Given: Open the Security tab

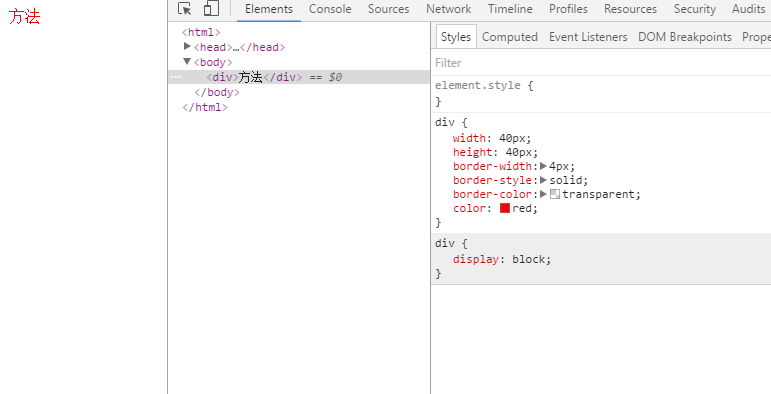Looking at the screenshot, I should tap(695, 9).
